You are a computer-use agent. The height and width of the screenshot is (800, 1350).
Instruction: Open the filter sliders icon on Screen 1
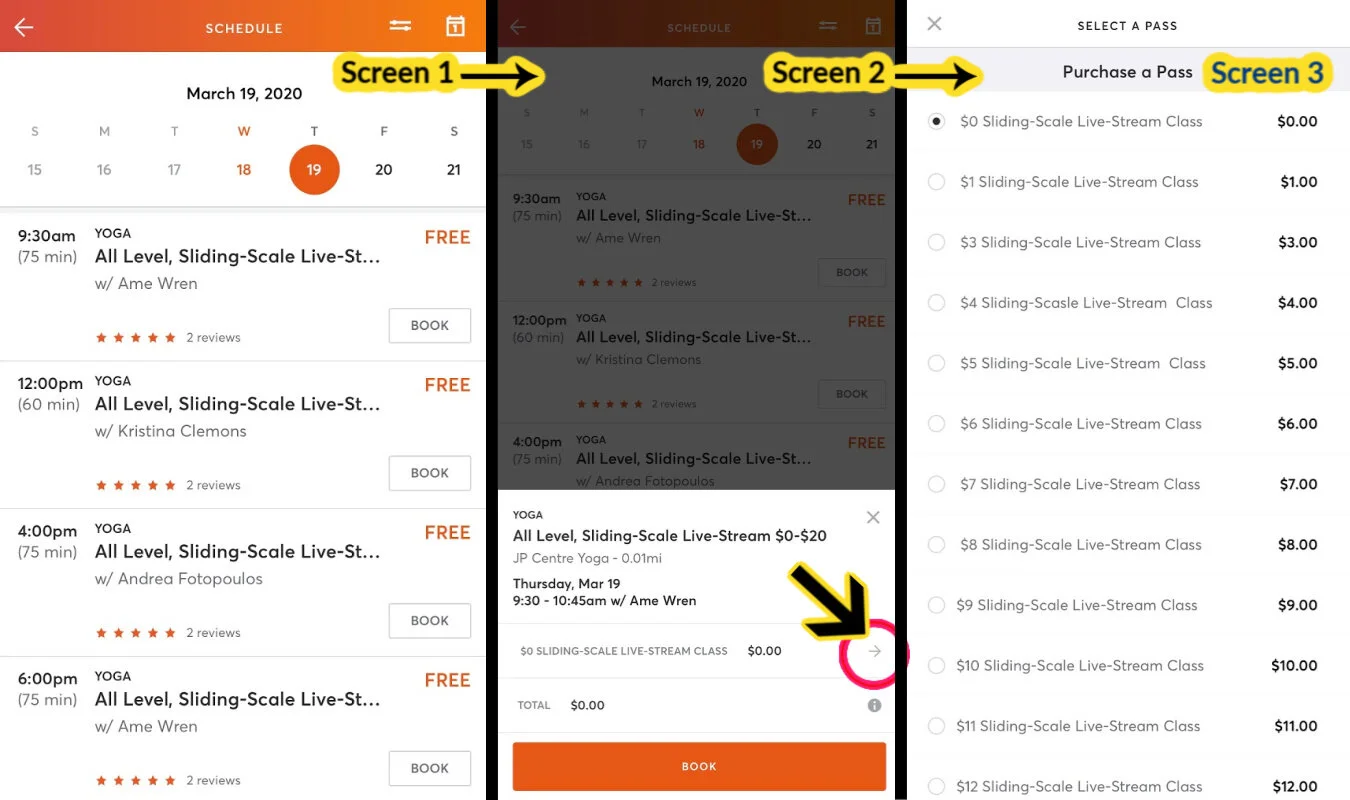[x=400, y=26]
